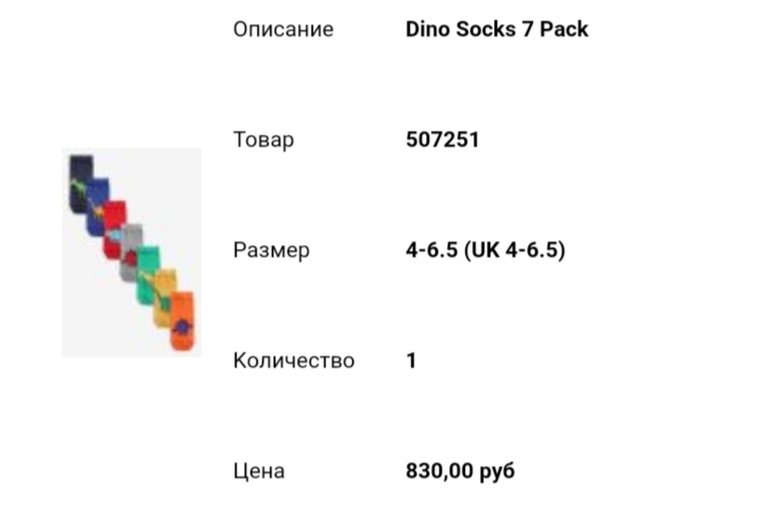Click the Количество label
Viewport: 770px width, 522px height.
[x=293, y=360]
